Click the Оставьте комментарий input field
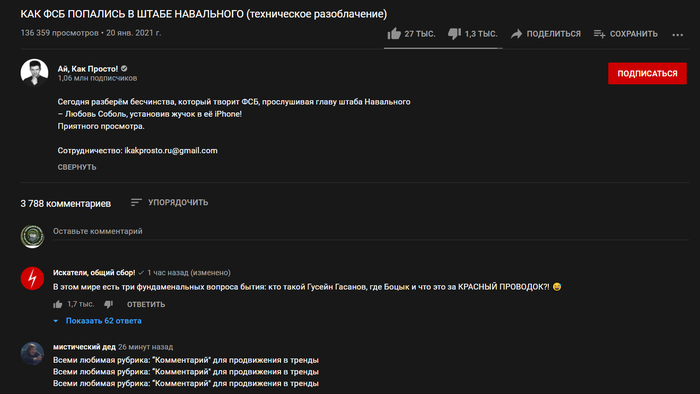The height and width of the screenshot is (394, 700). (x=371, y=232)
